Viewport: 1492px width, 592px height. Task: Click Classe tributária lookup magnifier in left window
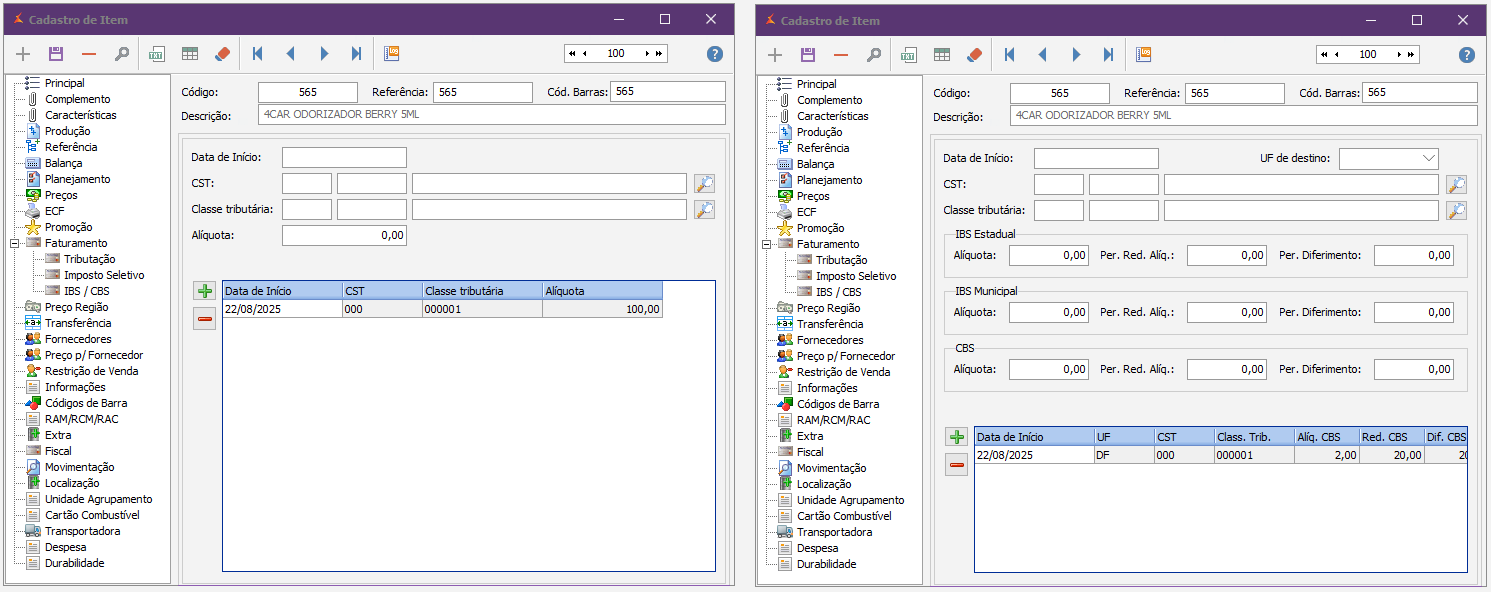click(x=704, y=210)
